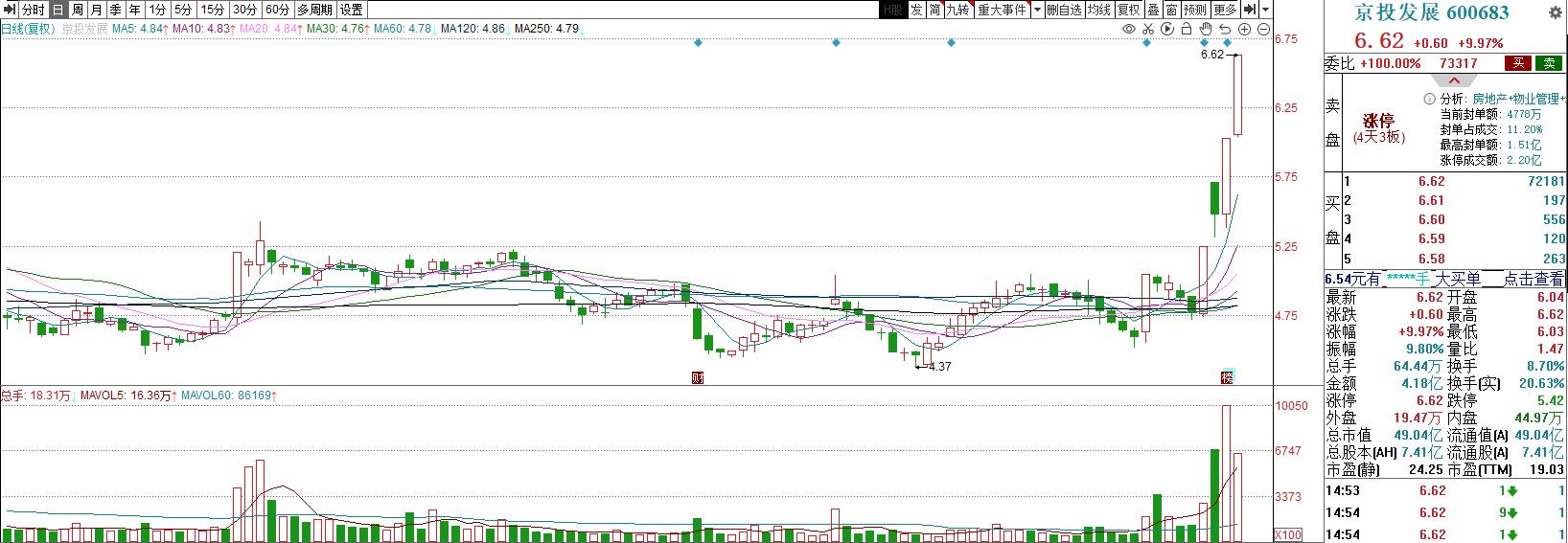
Task: Click the 点击查看 link
Action: pos(1533,279)
